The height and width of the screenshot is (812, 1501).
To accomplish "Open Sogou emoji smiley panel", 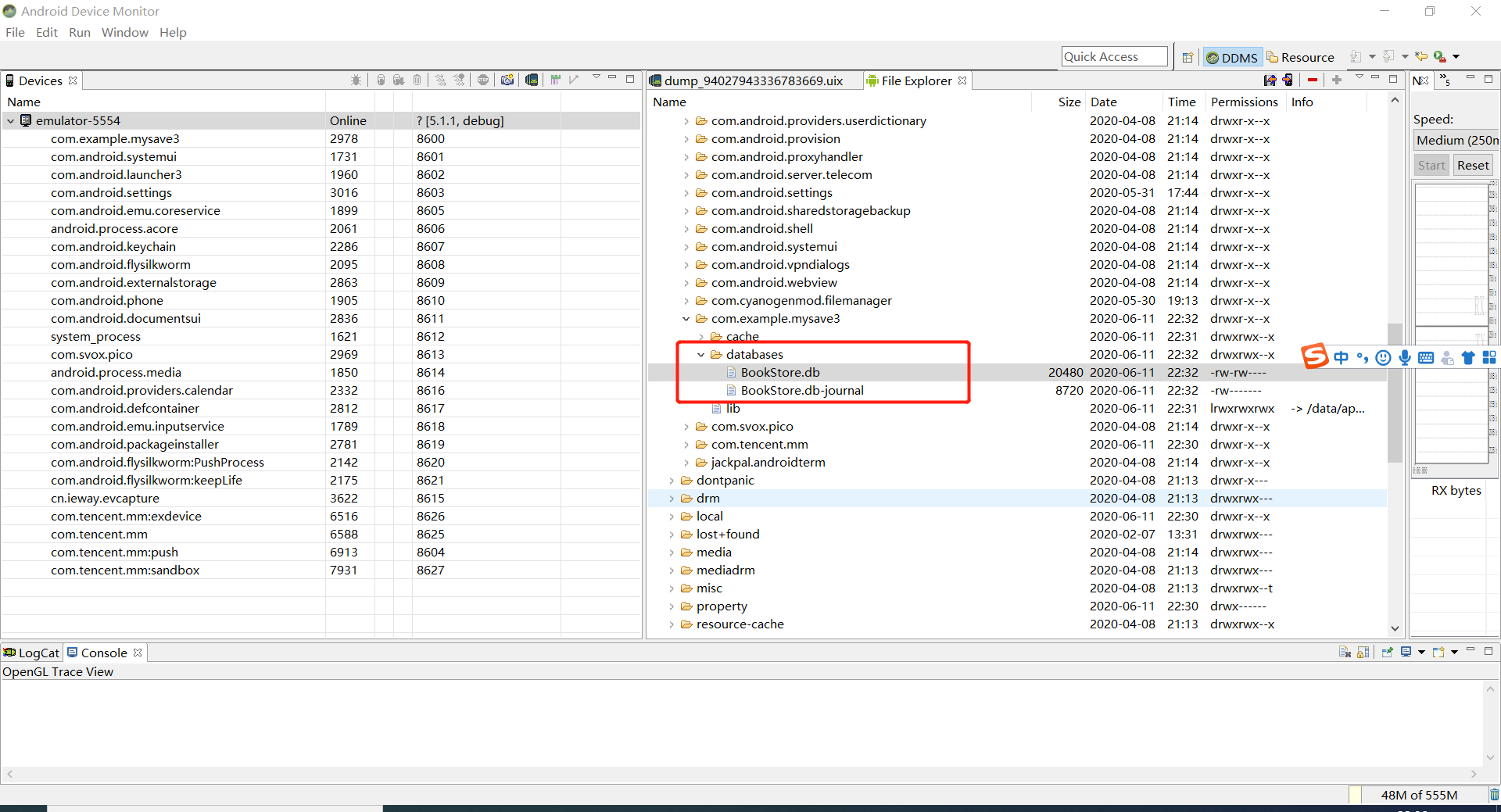I will click(x=1384, y=358).
